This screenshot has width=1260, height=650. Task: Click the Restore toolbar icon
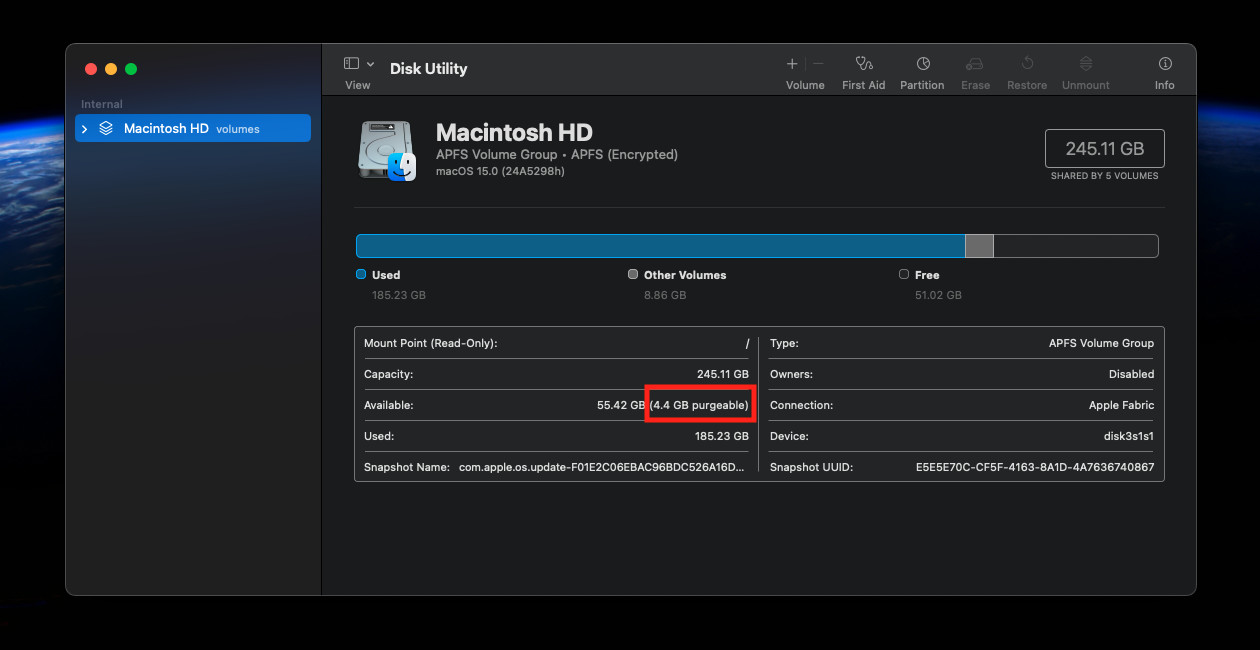1027,64
